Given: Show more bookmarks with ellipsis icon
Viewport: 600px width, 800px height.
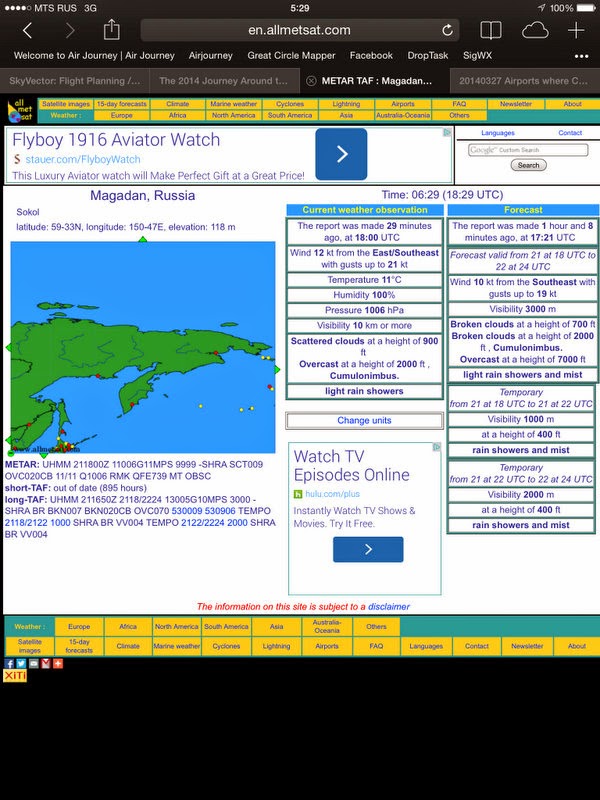Looking at the screenshot, I should pos(581,56).
